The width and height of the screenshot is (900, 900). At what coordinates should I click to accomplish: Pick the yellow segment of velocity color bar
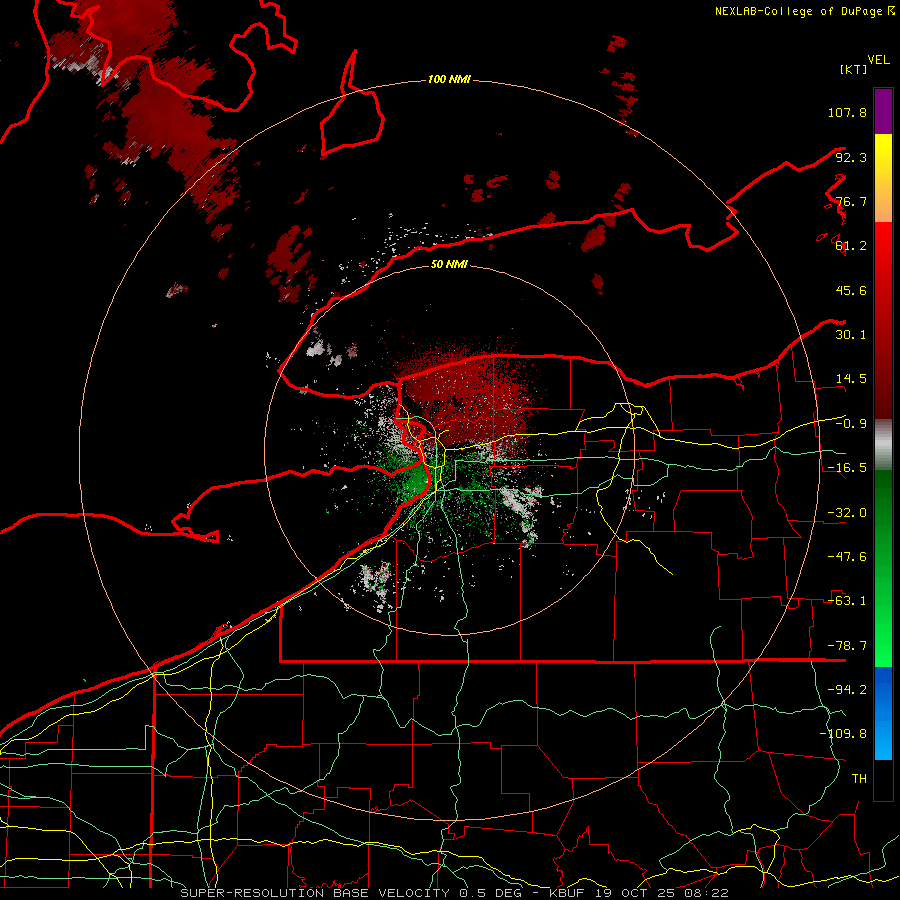click(883, 178)
